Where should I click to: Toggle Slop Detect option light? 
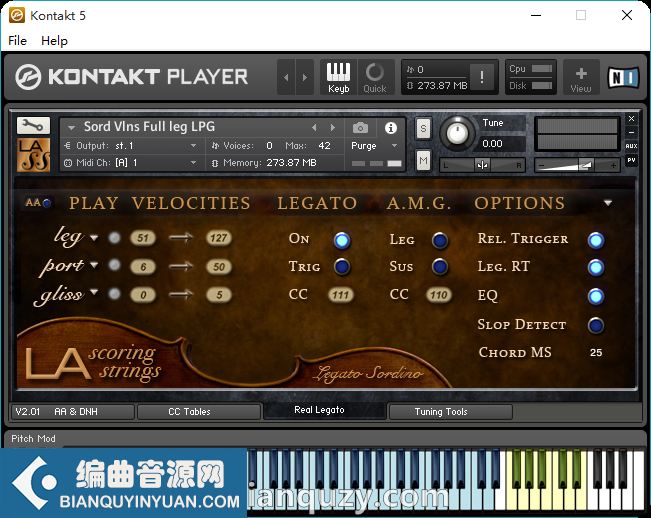tap(596, 325)
